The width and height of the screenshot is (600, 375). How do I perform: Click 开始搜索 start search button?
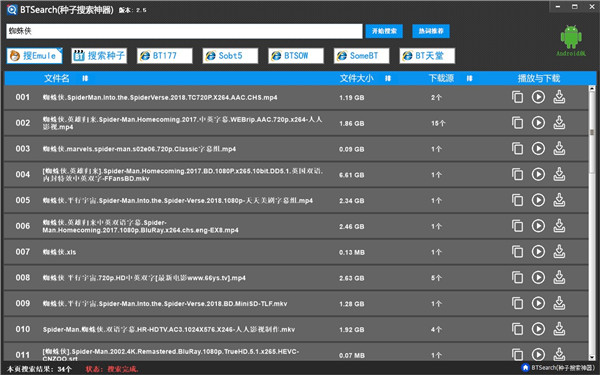(384, 31)
